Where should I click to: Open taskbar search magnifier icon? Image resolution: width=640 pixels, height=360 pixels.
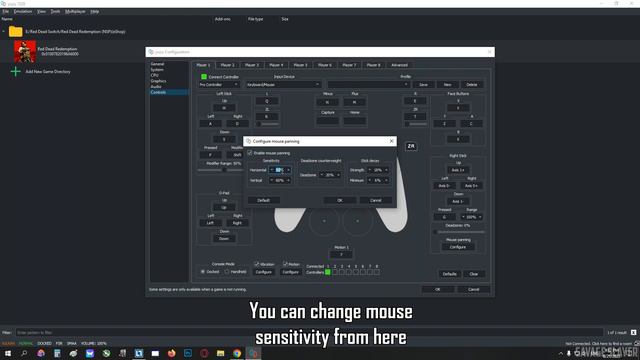pos(24,353)
